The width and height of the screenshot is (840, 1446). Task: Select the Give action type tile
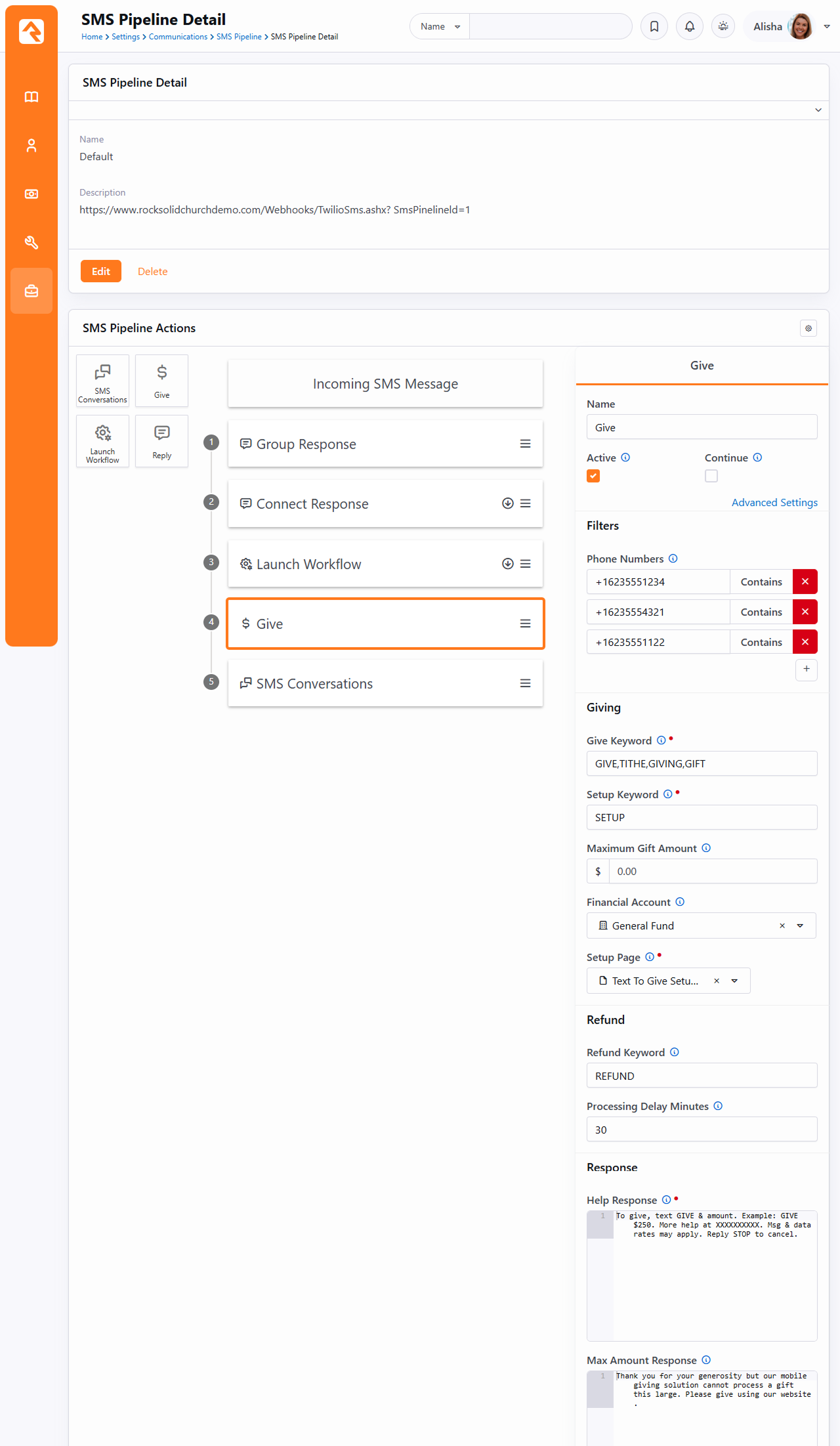pos(161,381)
